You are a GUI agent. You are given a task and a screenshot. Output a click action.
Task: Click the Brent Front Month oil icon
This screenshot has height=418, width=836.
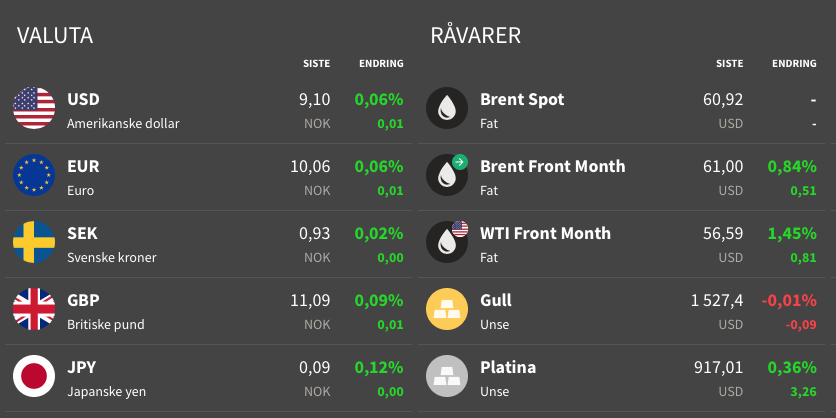(447, 175)
